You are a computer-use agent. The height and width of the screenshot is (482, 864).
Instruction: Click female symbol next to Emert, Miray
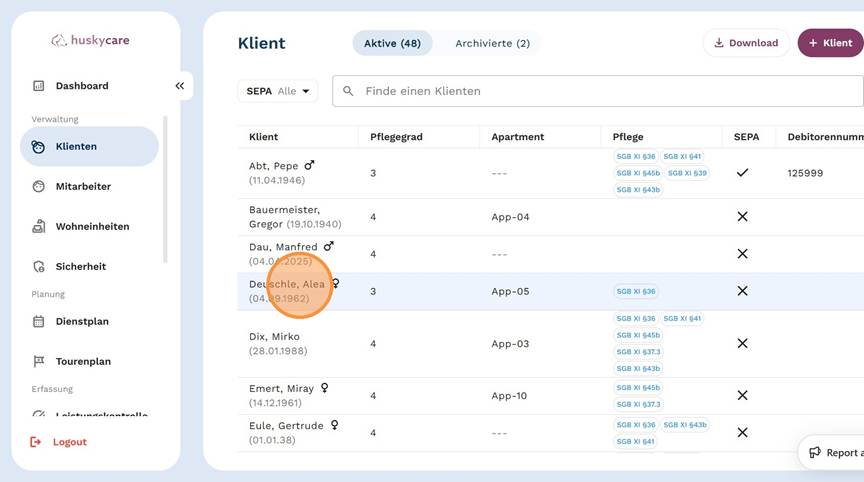(325, 388)
